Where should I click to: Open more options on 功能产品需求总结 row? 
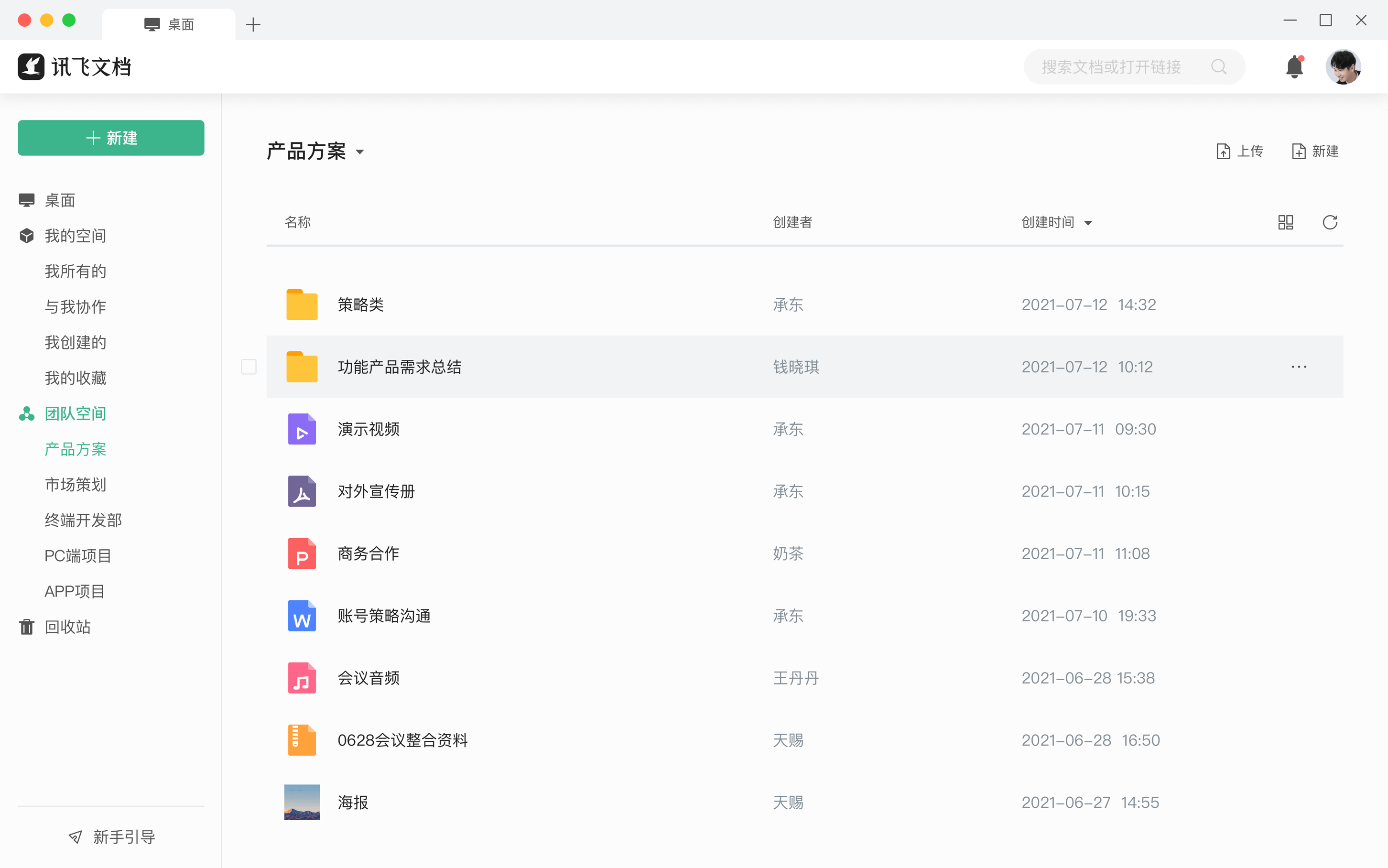coord(1299,366)
